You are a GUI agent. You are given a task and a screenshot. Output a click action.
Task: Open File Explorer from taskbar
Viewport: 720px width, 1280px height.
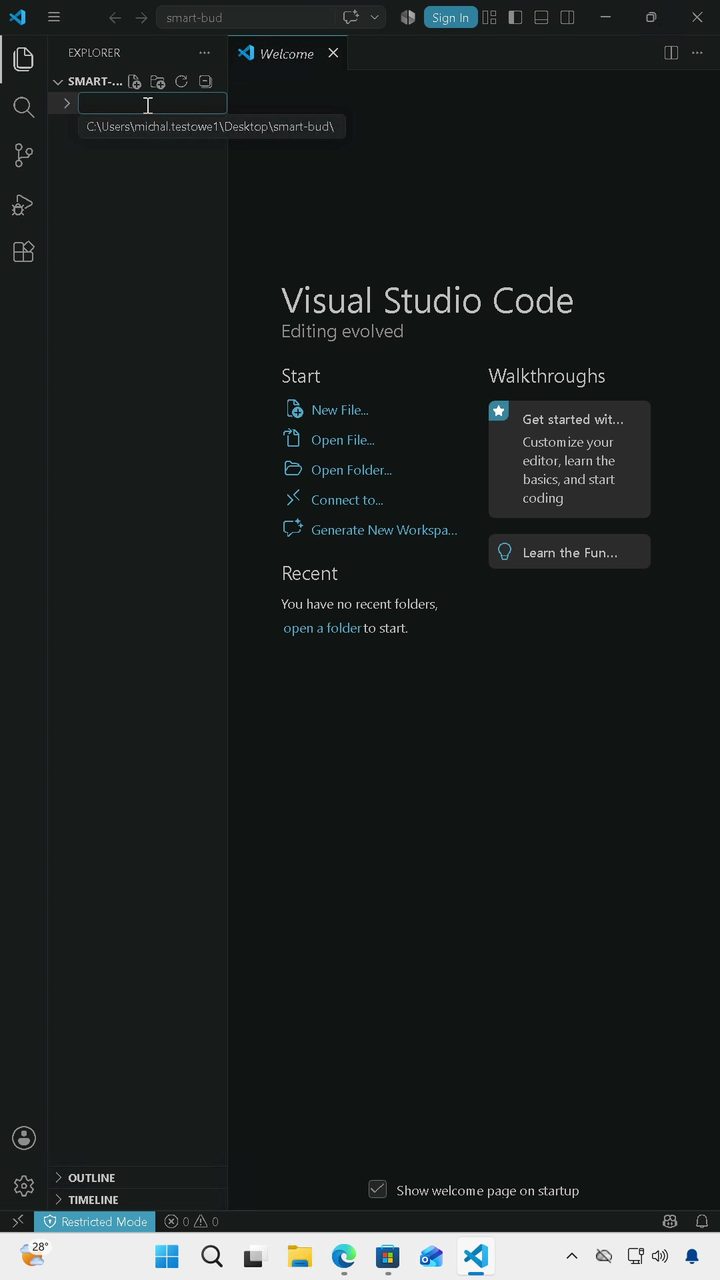(299, 1256)
